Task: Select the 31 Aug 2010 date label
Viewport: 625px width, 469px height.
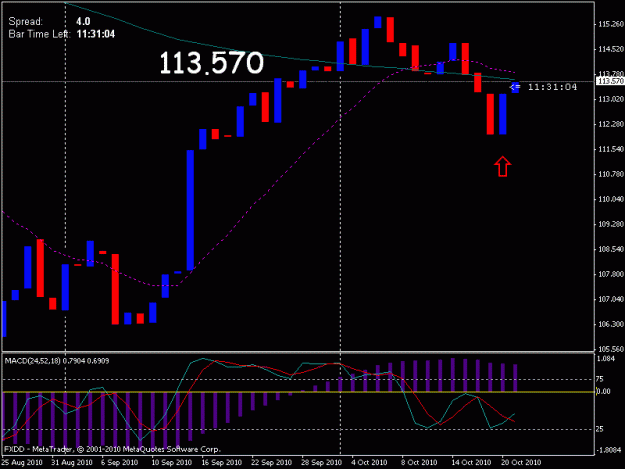Action: [x=72, y=463]
